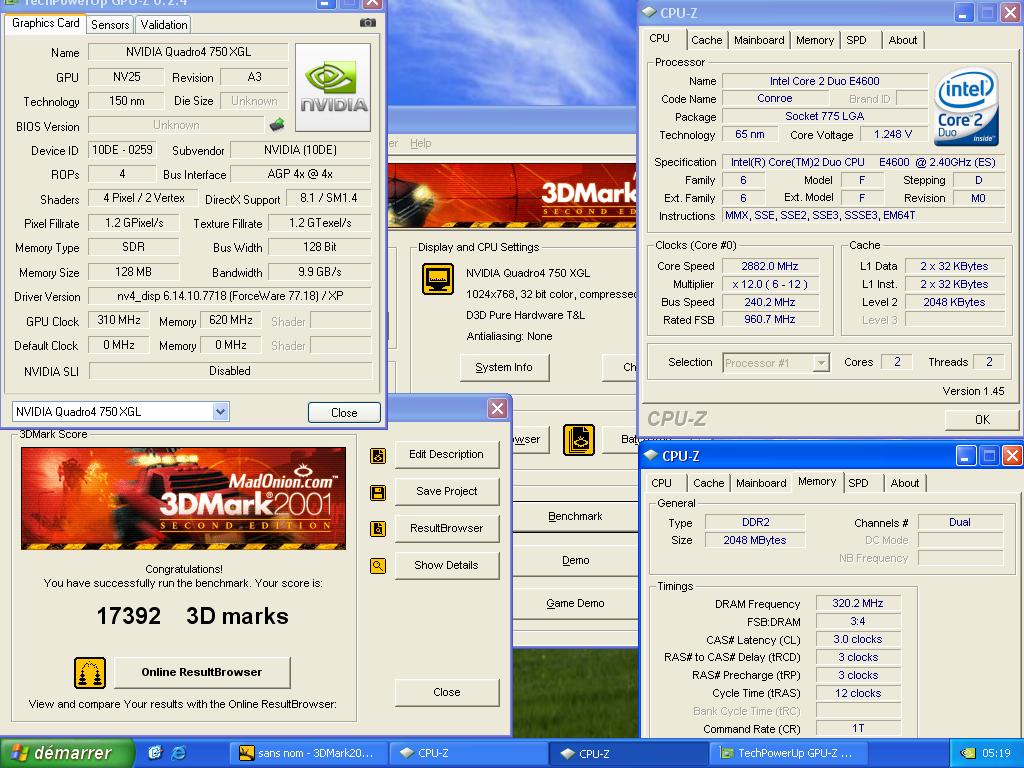
Task: Click the show desktop quick launch icon
Action: click(x=155, y=753)
